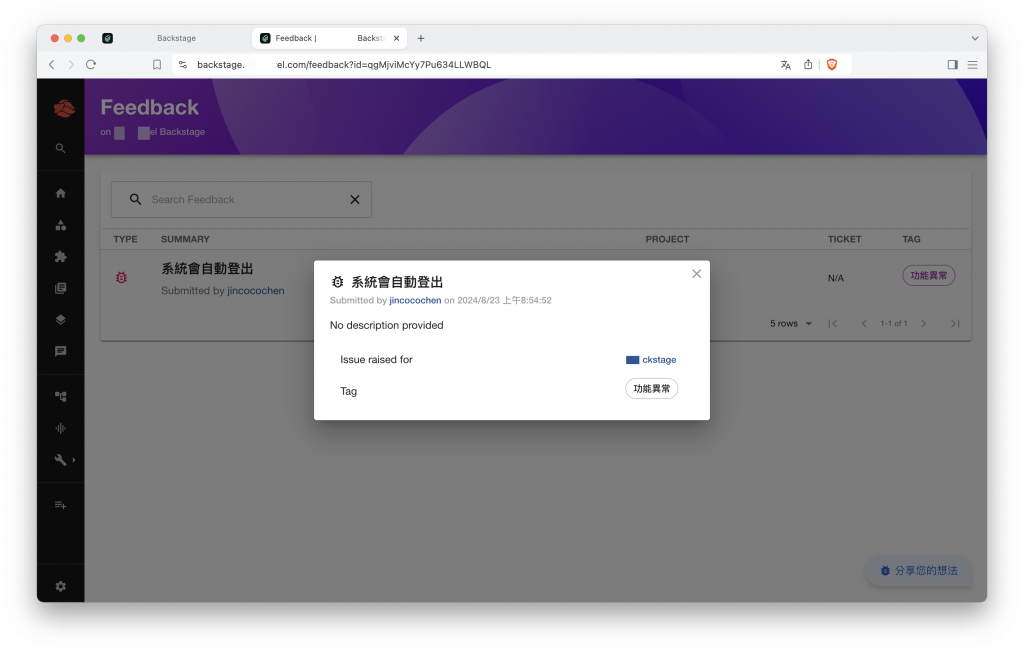
Task: Open the playlist-add icon in sidebar
Action: tap(61, 505)
